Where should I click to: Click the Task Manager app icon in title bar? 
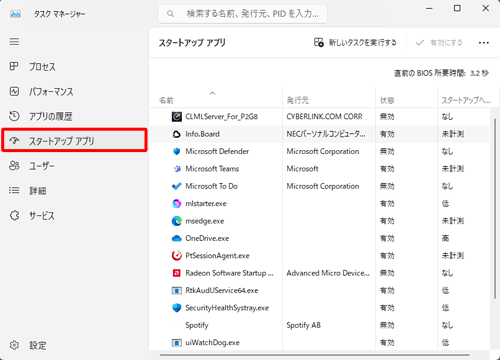point(15,14)
